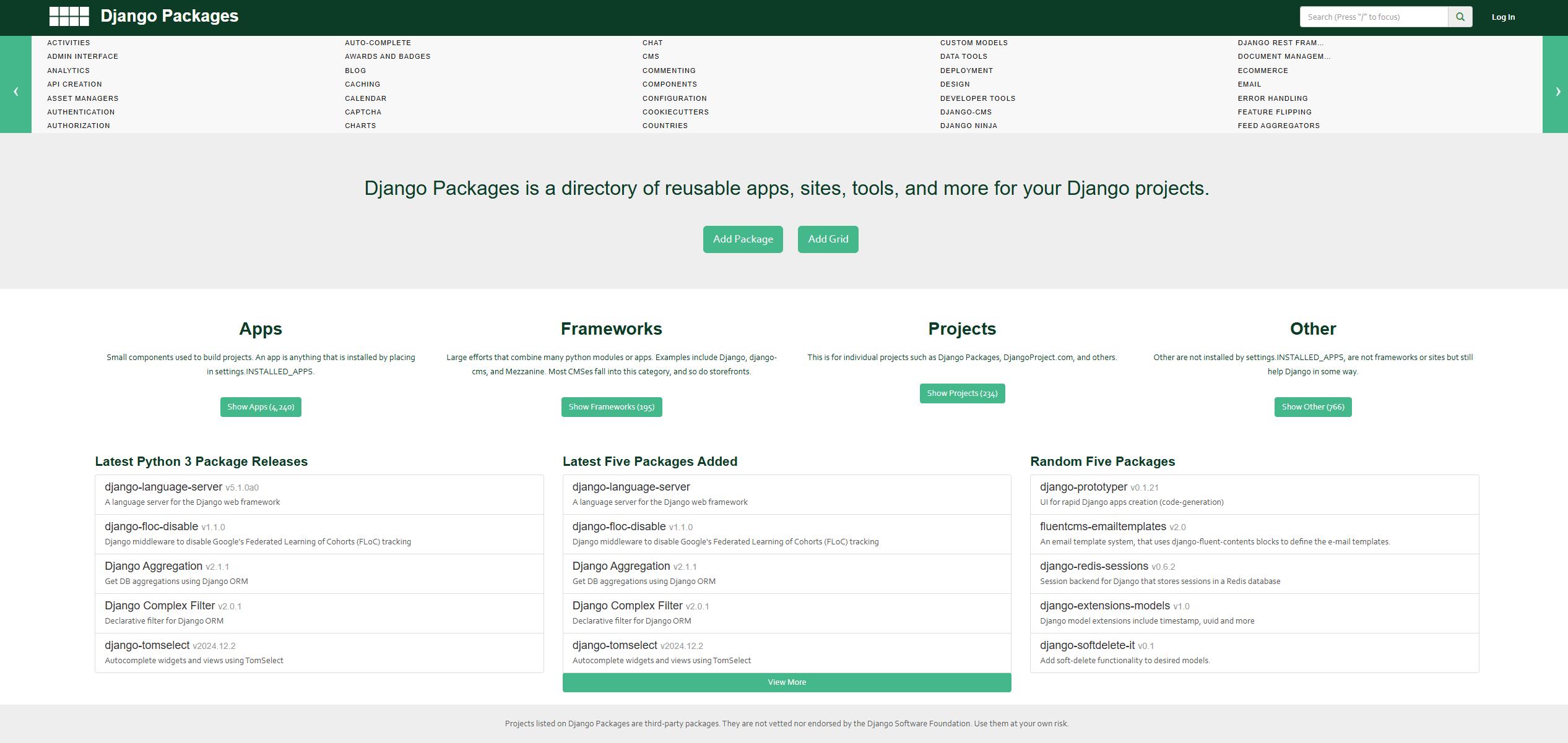Viewport: 1568px width, 743px height.
Task: Open the CUSTOM MODELS grid category
Action: tap(974, 43)
